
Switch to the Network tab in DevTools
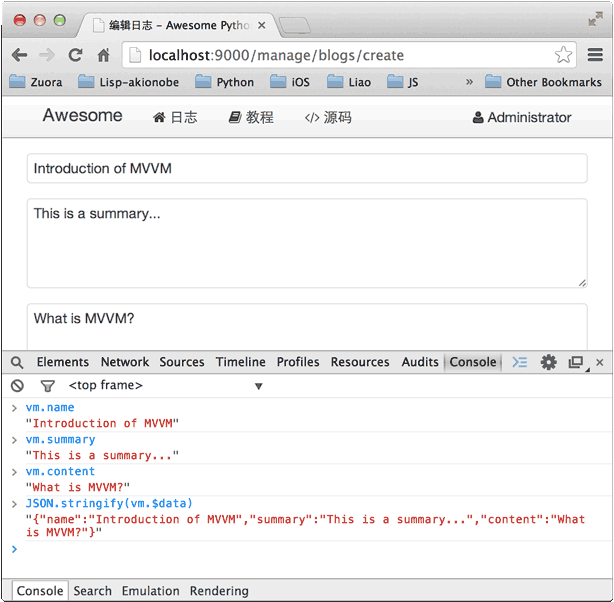124,362
